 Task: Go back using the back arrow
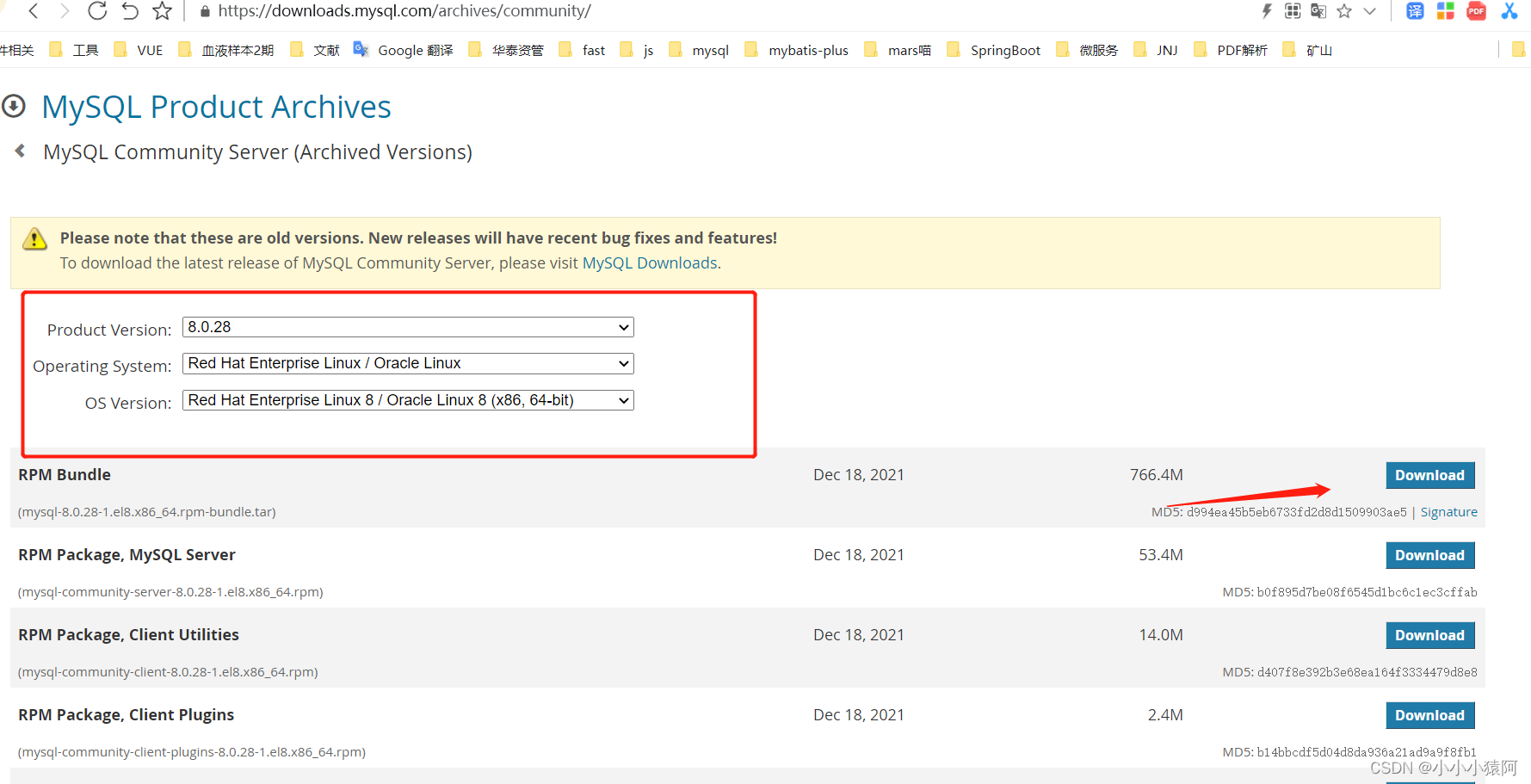[x=33, y=11]
